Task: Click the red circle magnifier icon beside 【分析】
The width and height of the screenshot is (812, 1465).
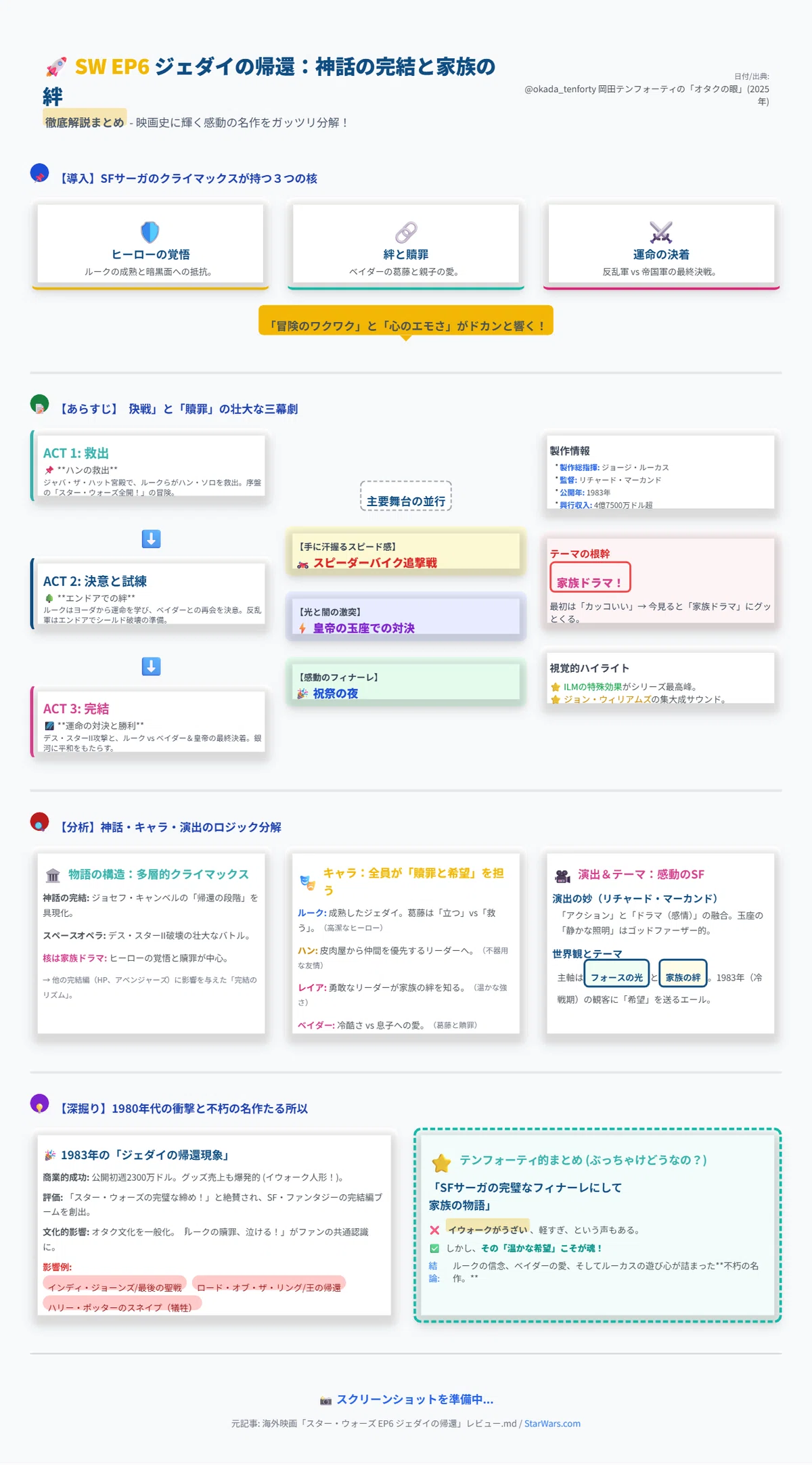Action: (40, 822)
